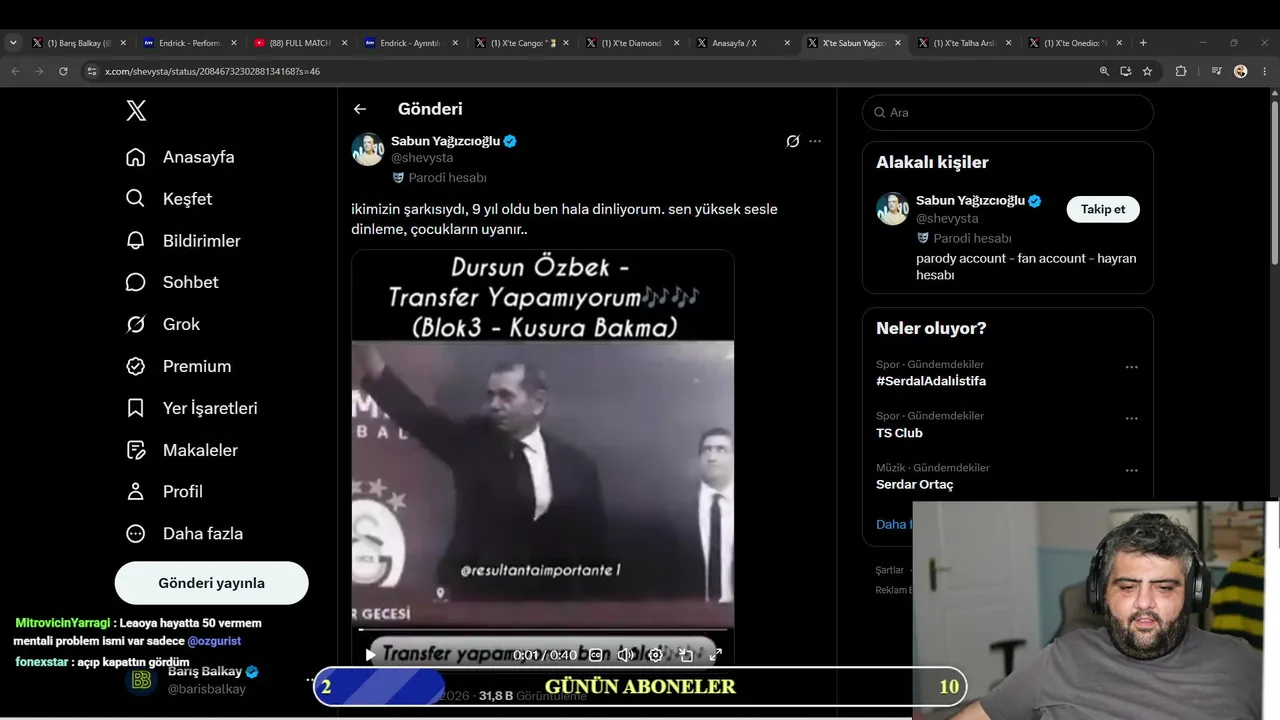
Task: Switch to the FULL MATCH YouTube tab
Action: point(300,43)
